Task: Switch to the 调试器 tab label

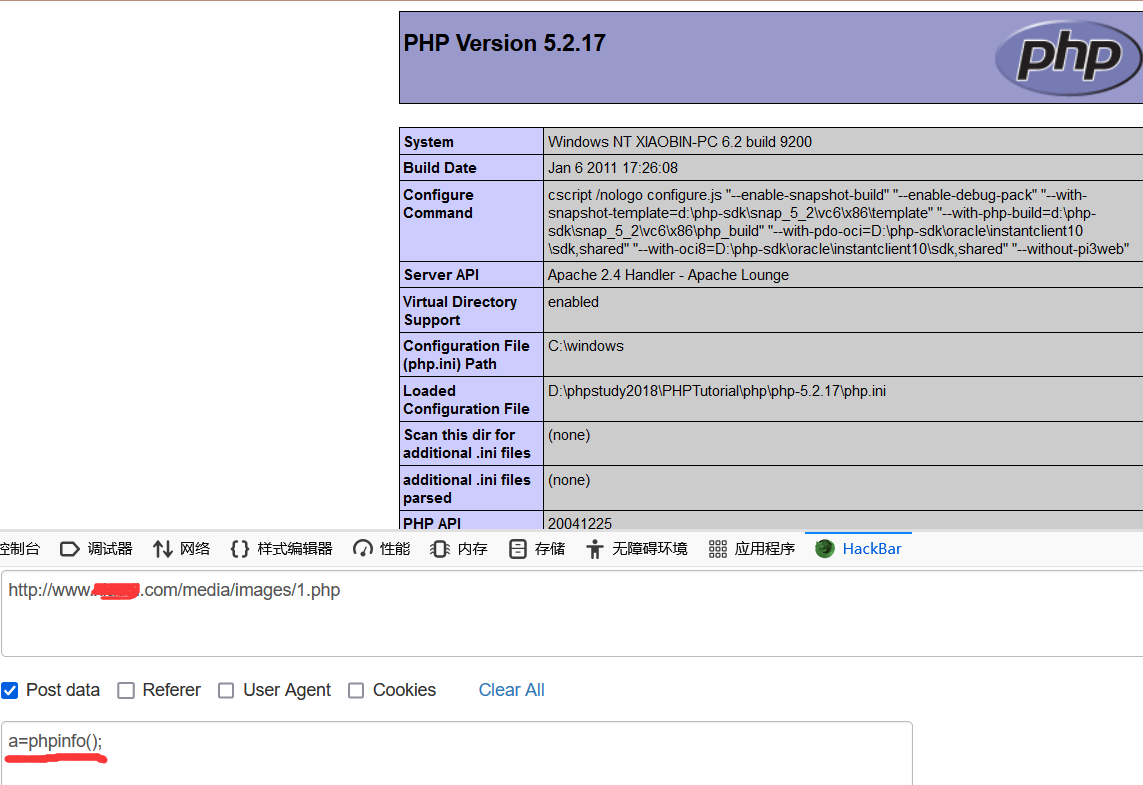Action: (x=110, y=549)
